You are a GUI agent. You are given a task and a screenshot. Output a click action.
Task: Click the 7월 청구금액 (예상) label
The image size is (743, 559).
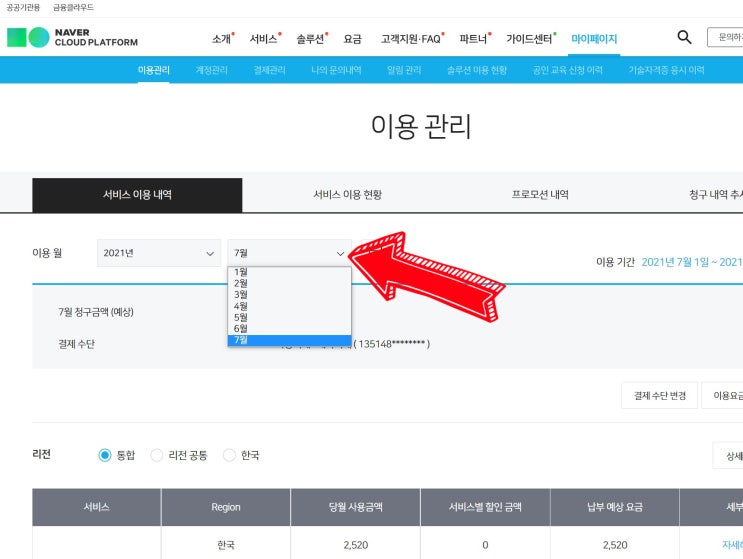pos(96,312)
